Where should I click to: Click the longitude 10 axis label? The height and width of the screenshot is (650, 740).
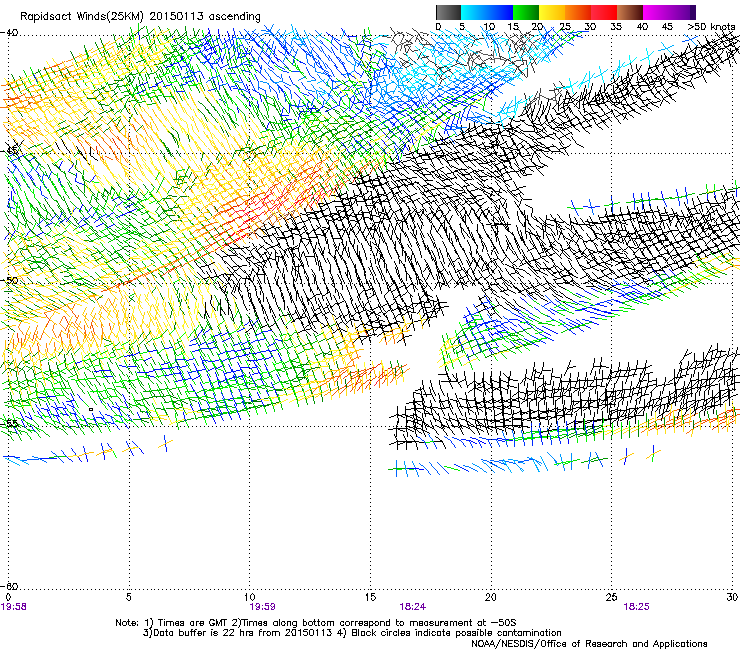pyautogui.click(x=250, y=597)
